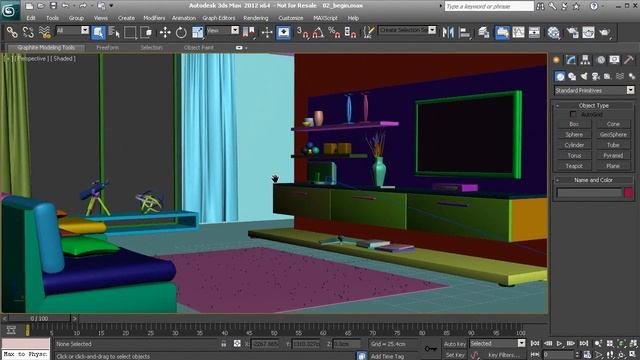The width and height of the screenshot is (640, 360).
Task: Open the Modifiers menu
Action: pyautogui.click(x=154, y=18)
